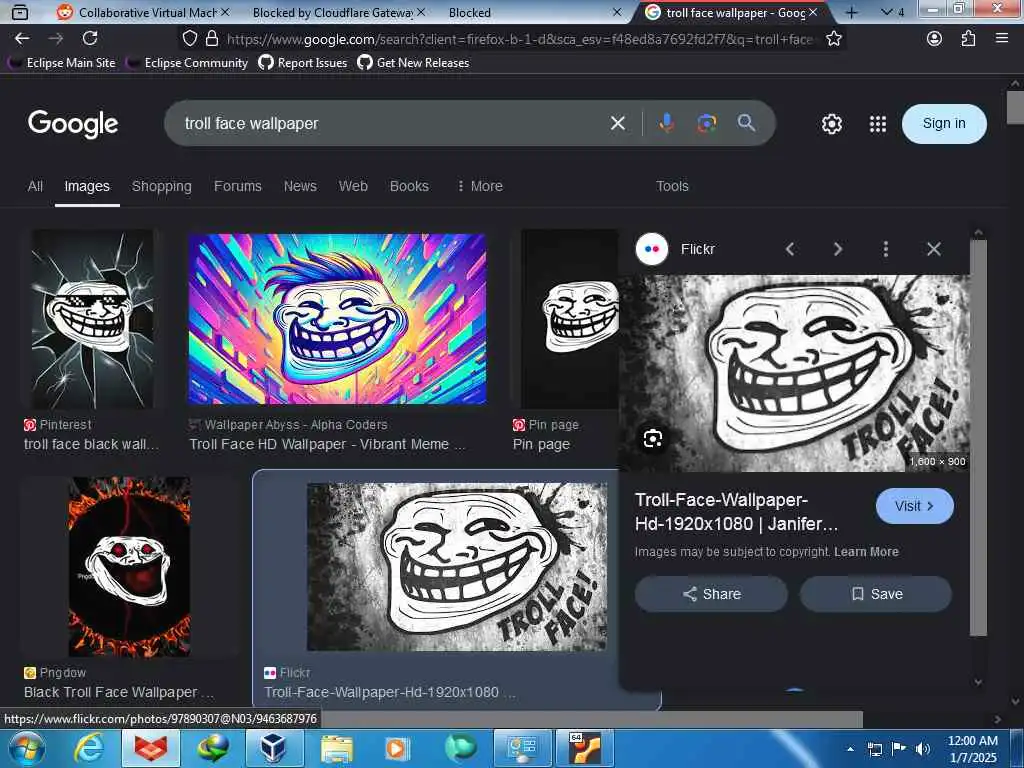Open the Tools filter options

[672, 186]
